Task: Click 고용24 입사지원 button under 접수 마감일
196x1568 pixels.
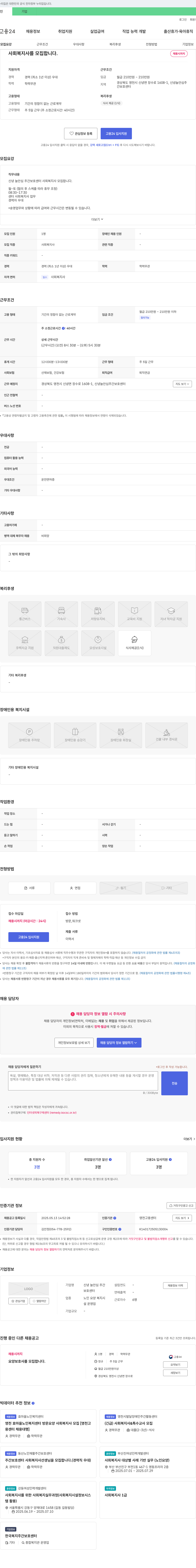Action: [x=29, y=937]
